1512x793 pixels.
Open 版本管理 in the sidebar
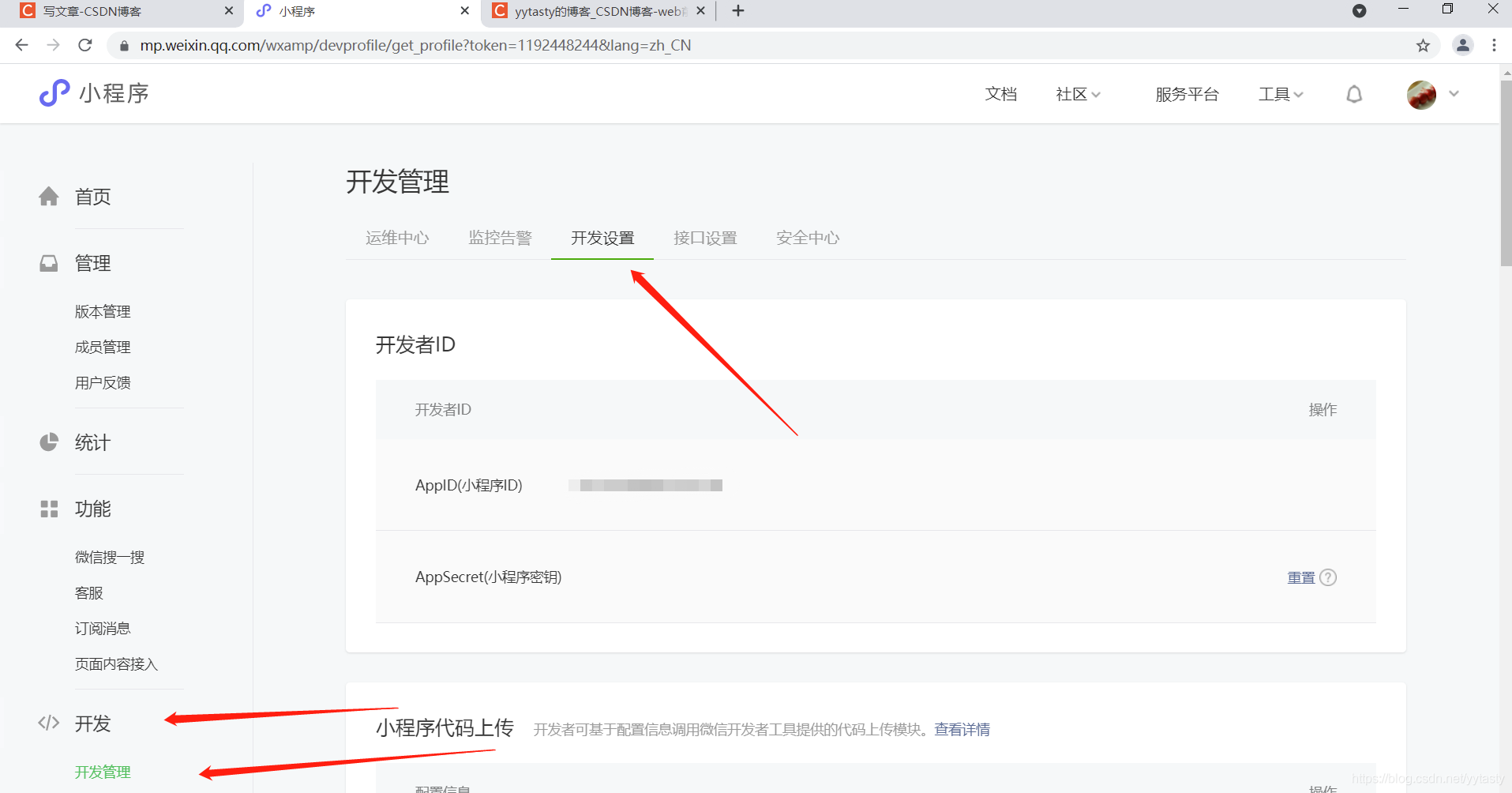point(103,312)
